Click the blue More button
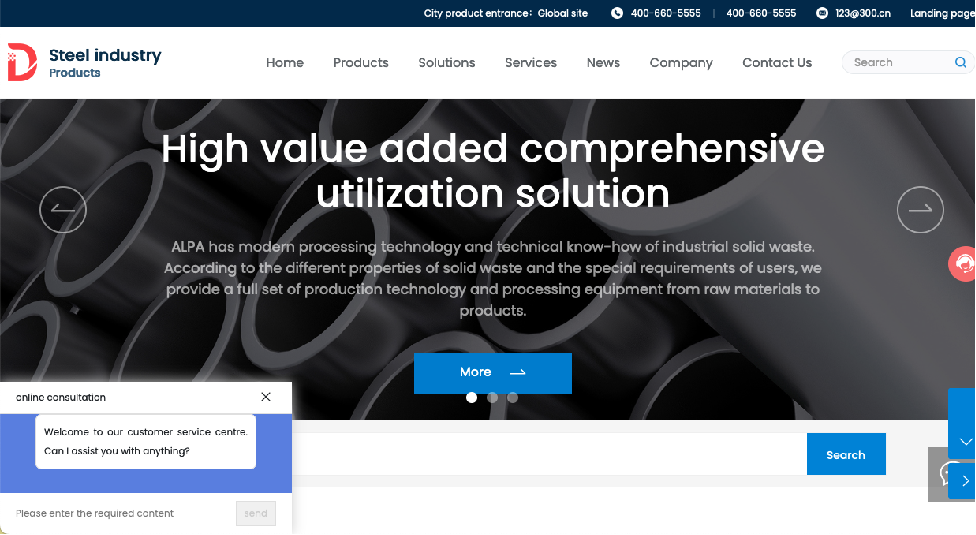 [x=492, y=373]
